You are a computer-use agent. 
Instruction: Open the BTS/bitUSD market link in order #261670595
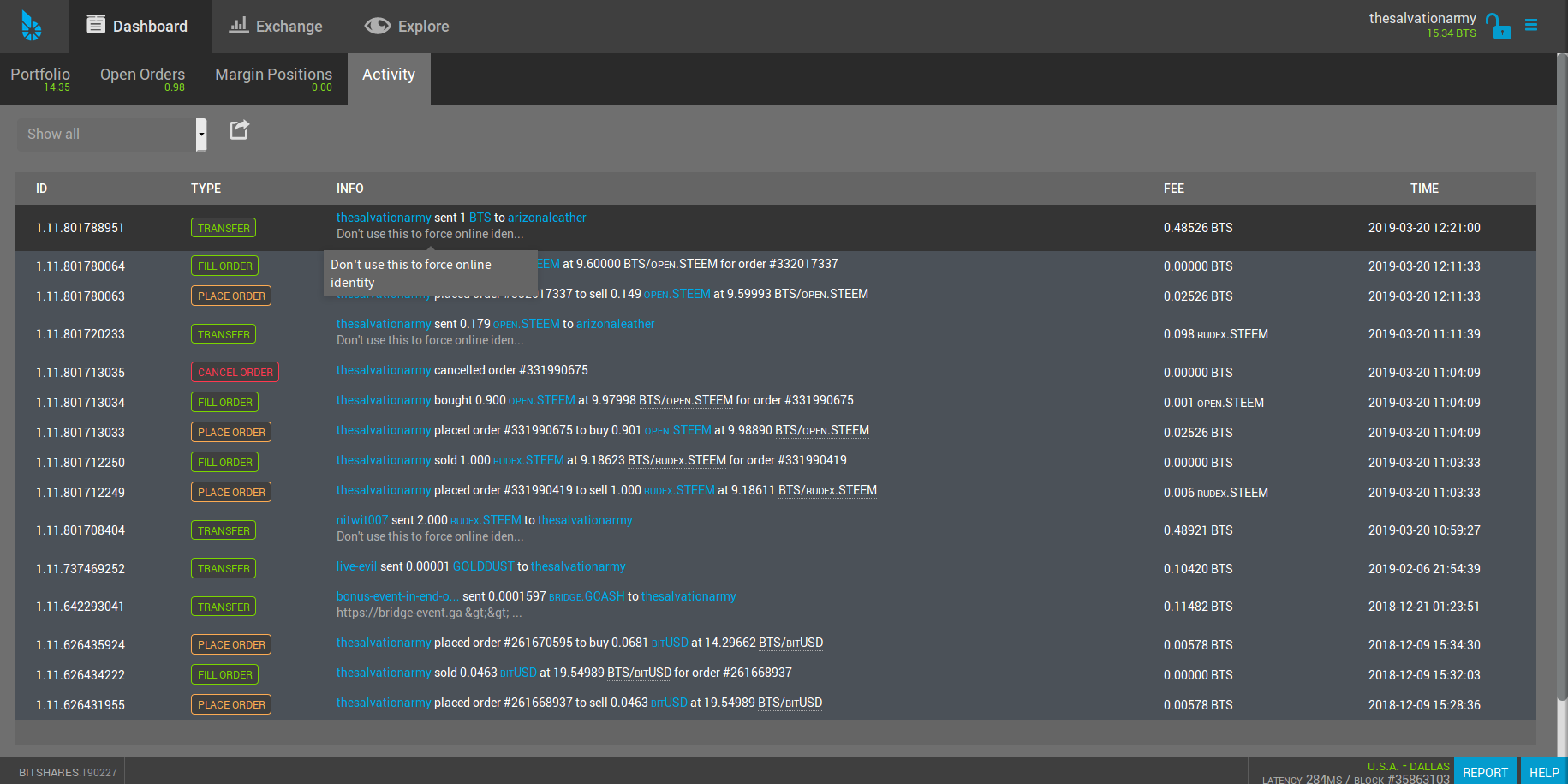pos(790,643)
